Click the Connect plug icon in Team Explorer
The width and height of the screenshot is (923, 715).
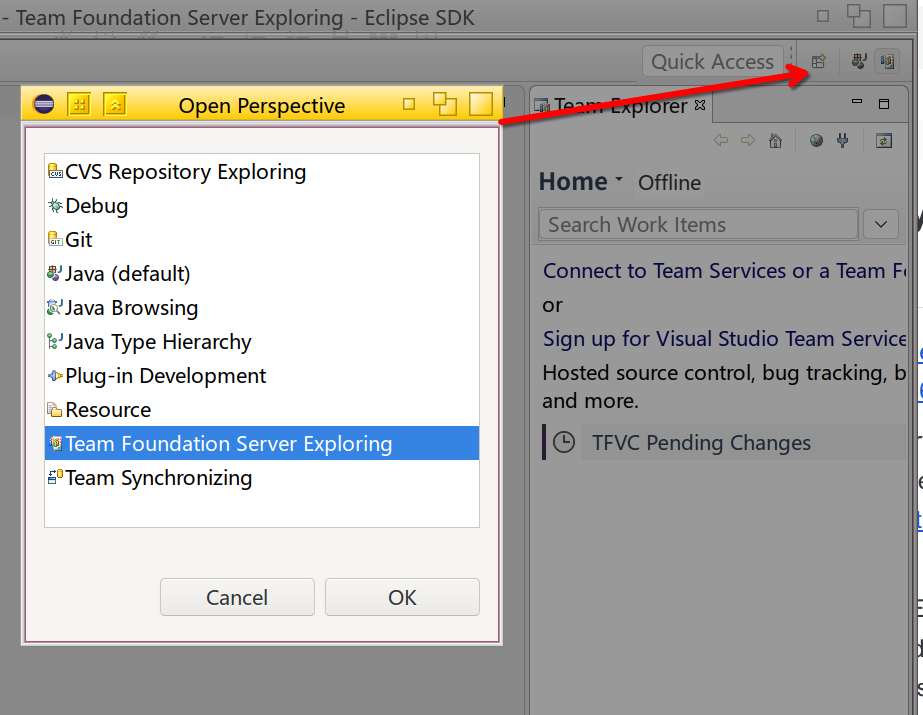[843, 139]
